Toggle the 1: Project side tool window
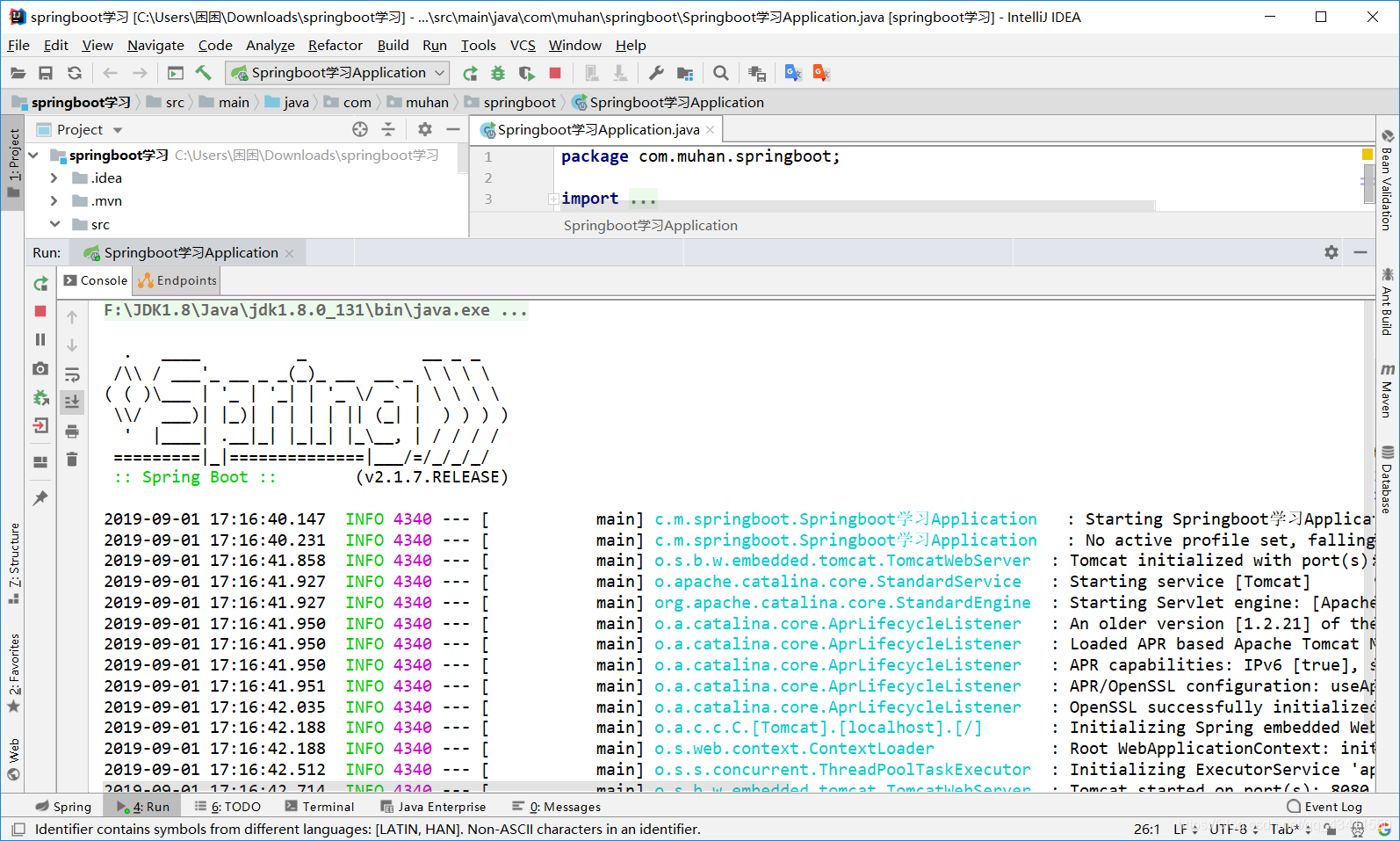This screenshot has width=1400, height=841. pyautogui.click(x=13, y=162)
